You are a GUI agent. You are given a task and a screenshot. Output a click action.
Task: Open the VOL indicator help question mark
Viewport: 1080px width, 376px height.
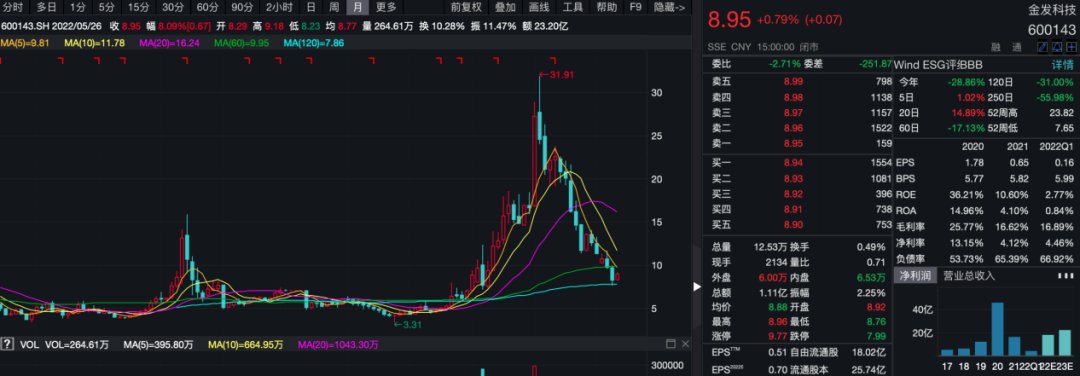(x=7, y=344)
